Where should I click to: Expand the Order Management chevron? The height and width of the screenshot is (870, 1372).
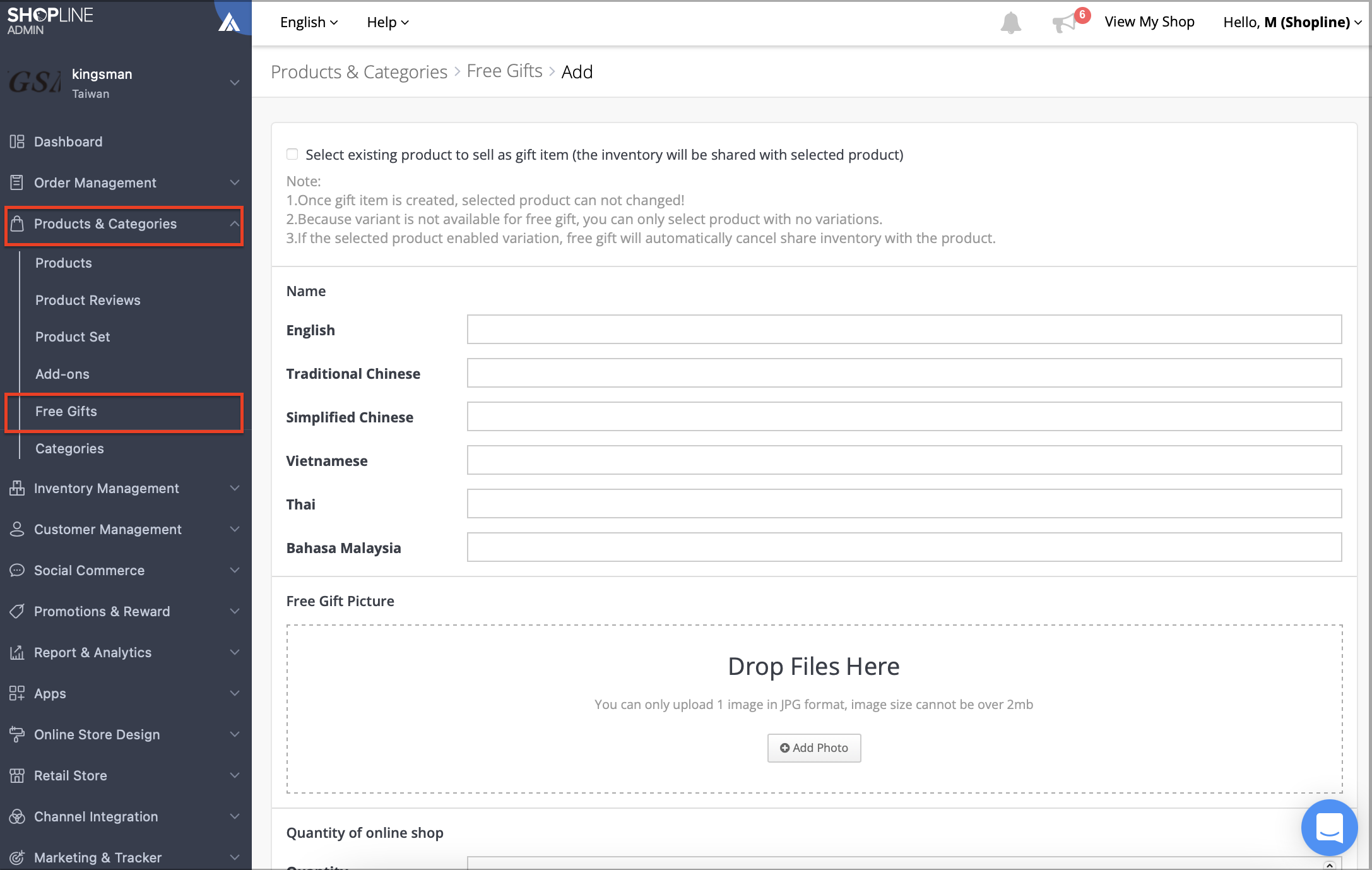pyautogui.click(x=235, y=182)
